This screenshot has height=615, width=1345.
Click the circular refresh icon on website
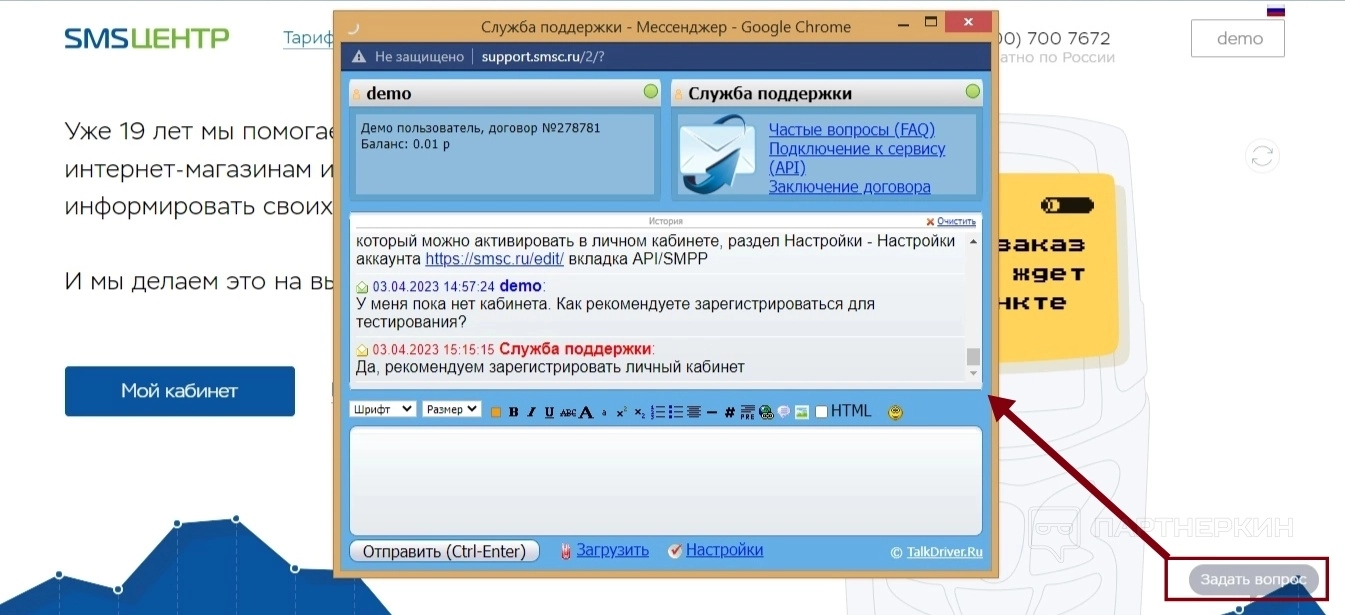pyautogui.click(x=1263, y=156)
